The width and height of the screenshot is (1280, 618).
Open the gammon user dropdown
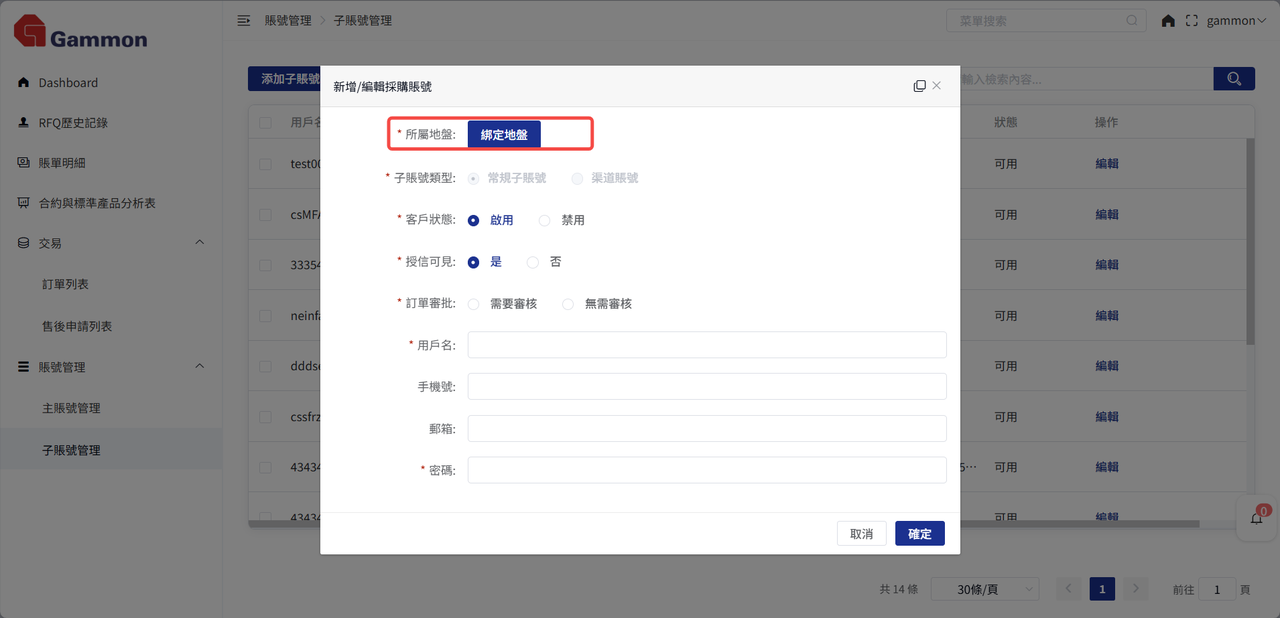pos(1236,21)
